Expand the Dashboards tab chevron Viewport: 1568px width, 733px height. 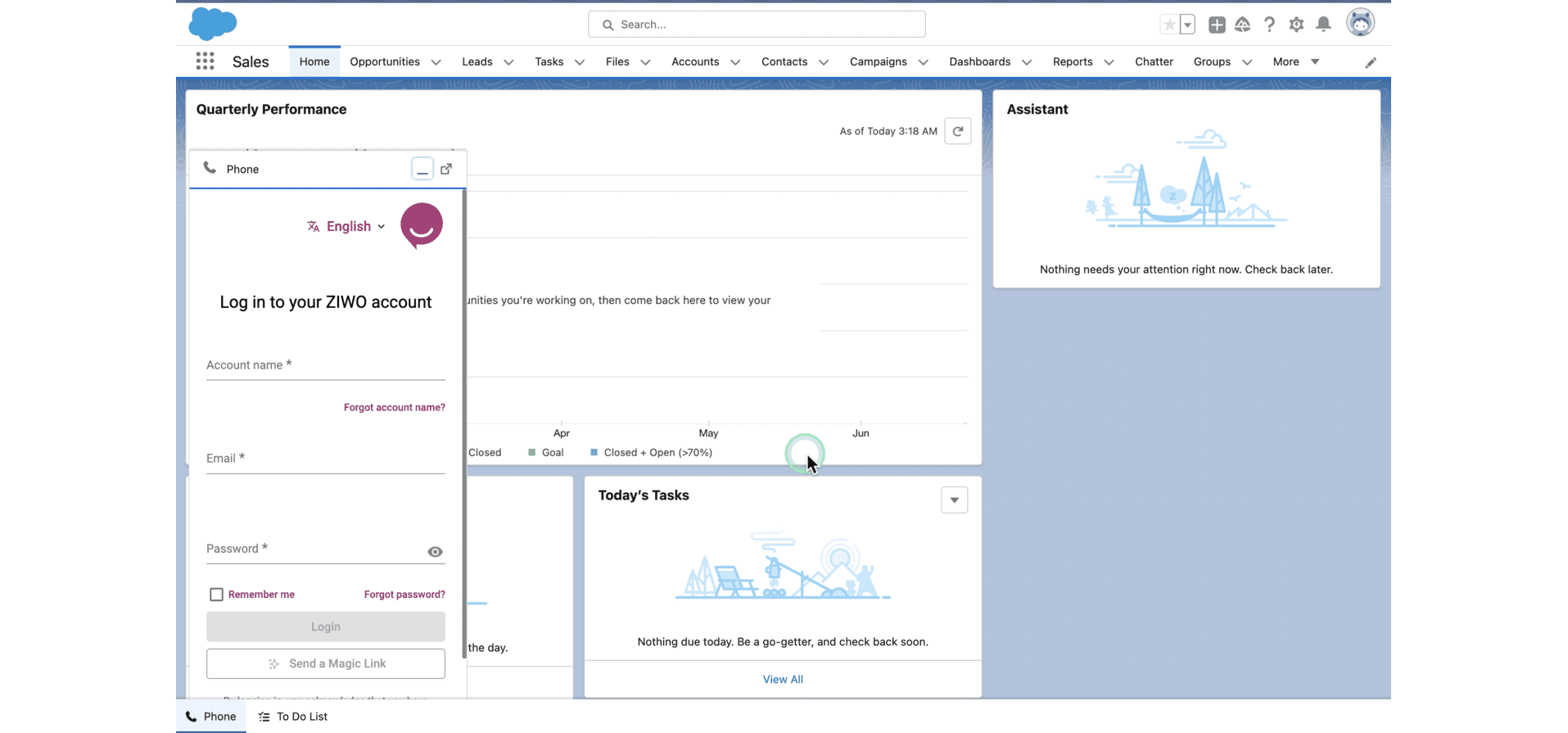[x=1027, y=62]
